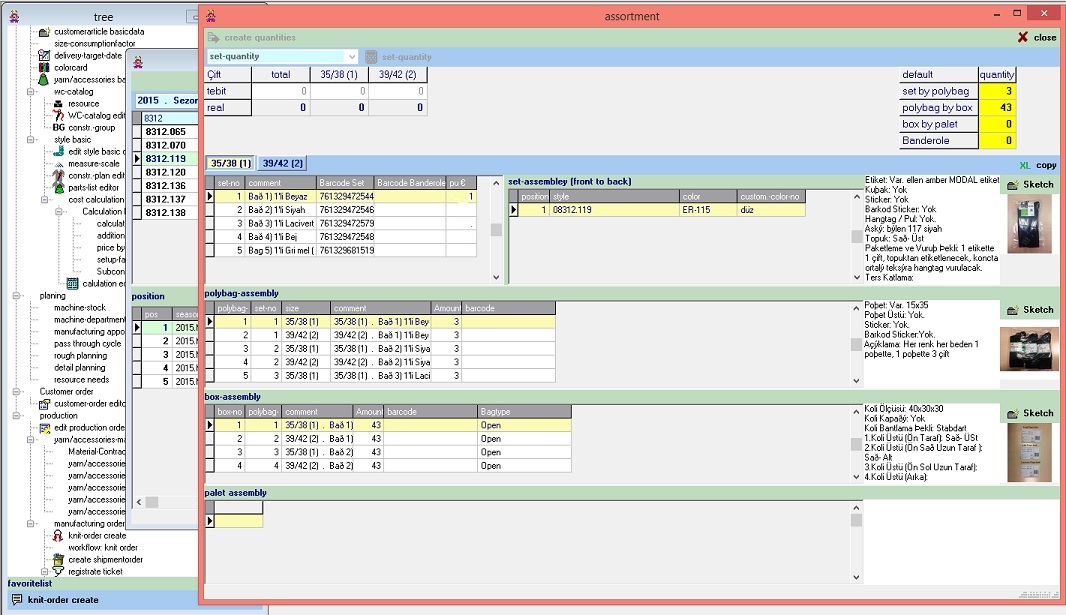Click the delivery-target-date icon in tree
Screen dimensions: 1066x615
point(44,56)
